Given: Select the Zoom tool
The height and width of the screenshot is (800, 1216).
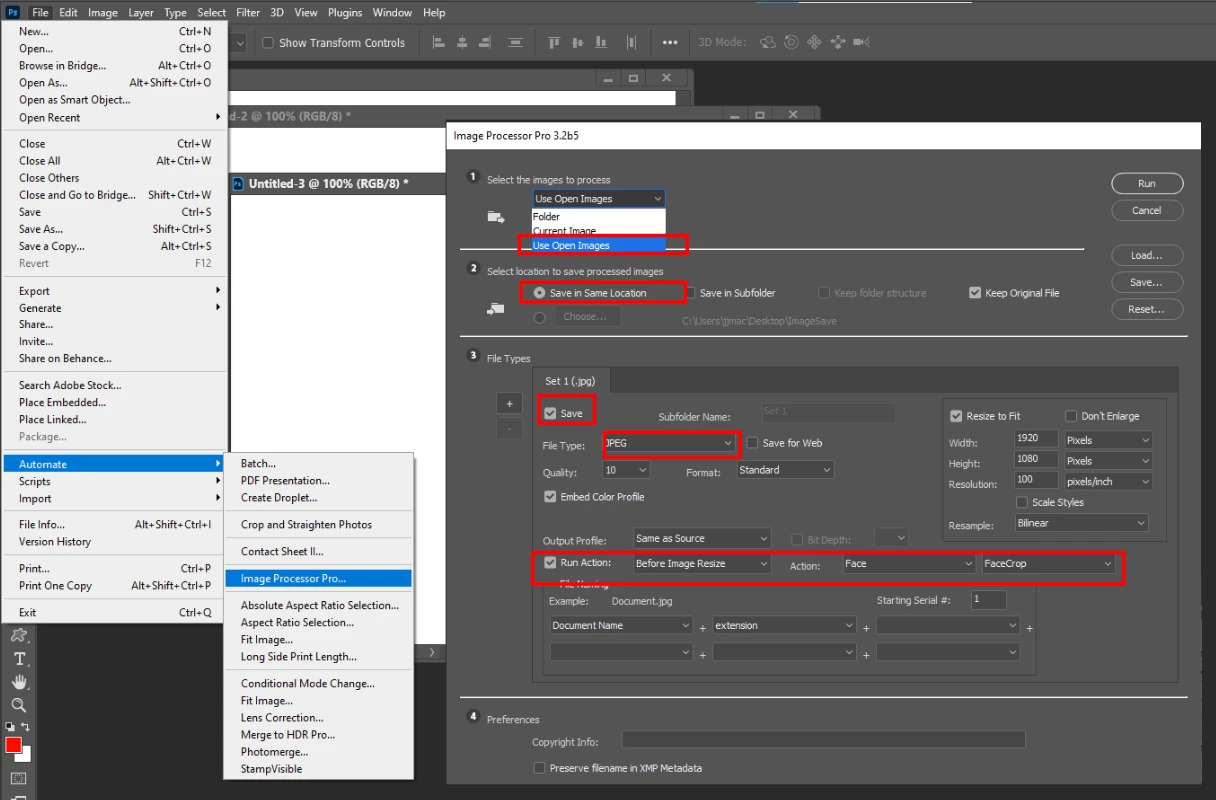Looking at the screenshot, I should [19, 706].
